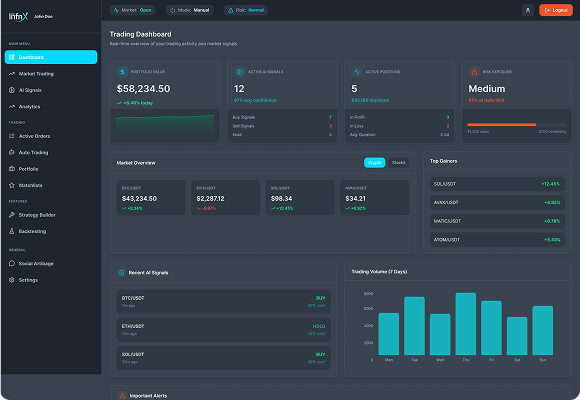Click the Portfolio briefcase icon
Screen dimensions: 580x400
(11, 169)
